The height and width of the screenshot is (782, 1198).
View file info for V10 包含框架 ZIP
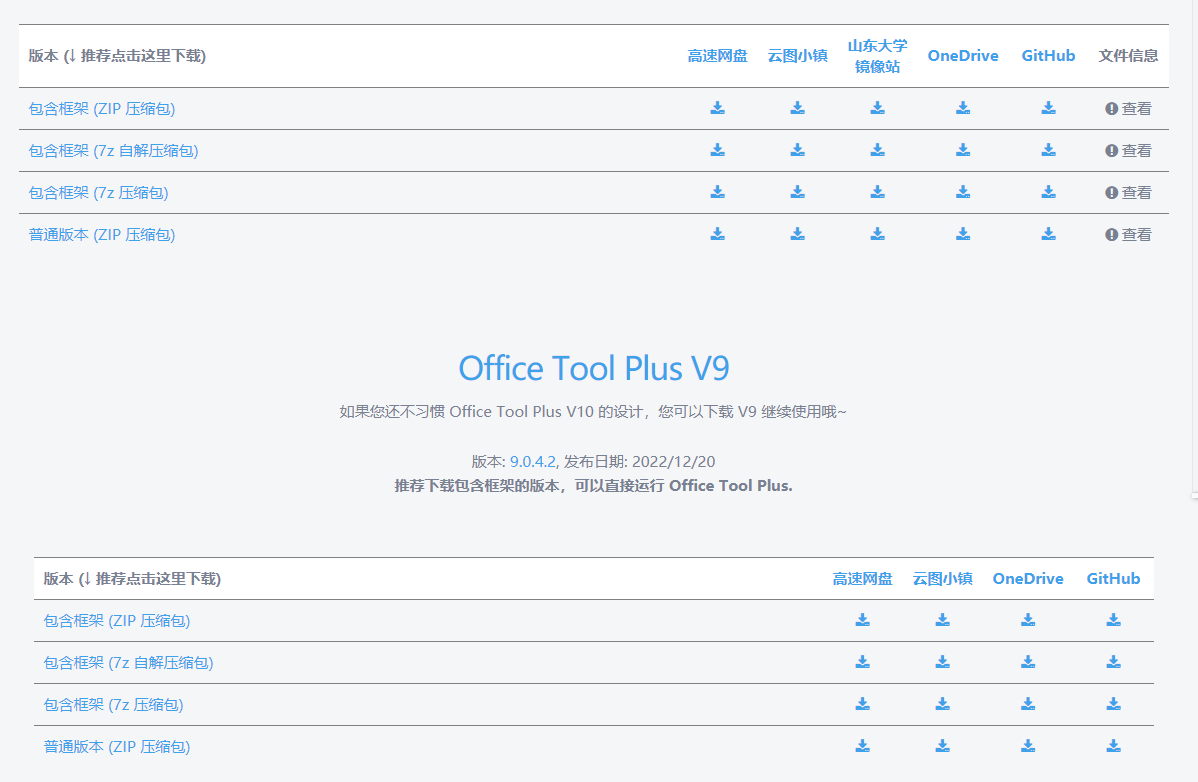pyautogui.click(x=1128, y=108)
